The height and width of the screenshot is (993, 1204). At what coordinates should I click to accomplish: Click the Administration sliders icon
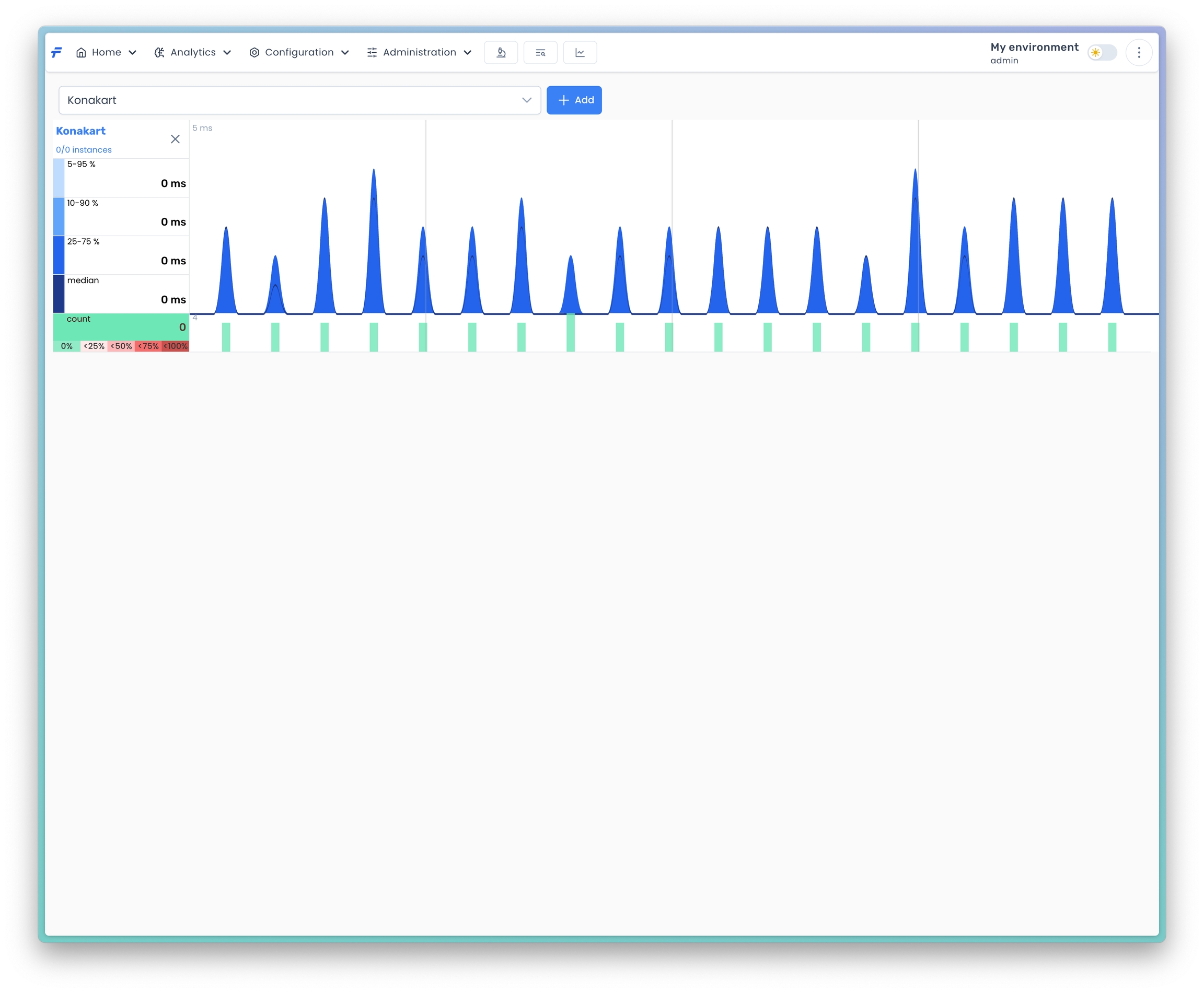click(372, 53)
